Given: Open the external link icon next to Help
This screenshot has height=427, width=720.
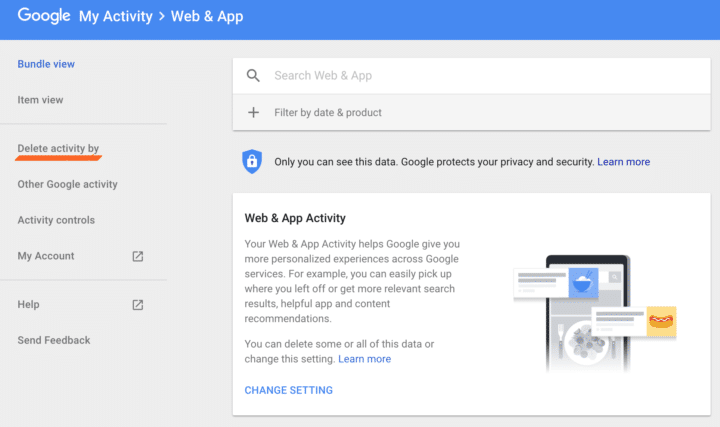Looking at the screenshot, I should pyautogui.click(x=138, y=305).
